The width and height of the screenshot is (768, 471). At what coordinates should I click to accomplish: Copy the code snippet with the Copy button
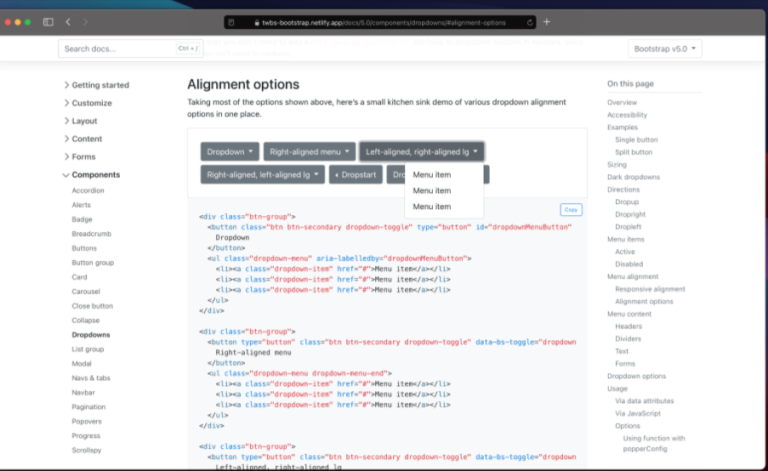click(571, 210)
